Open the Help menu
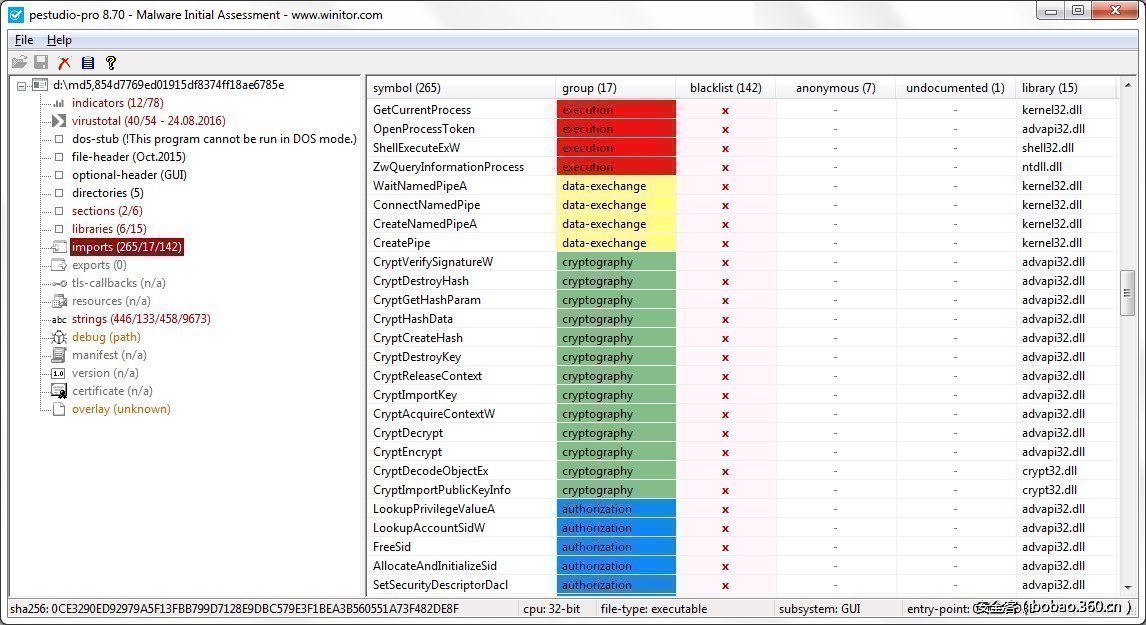The image size is (1146, 625). point(59,40)
